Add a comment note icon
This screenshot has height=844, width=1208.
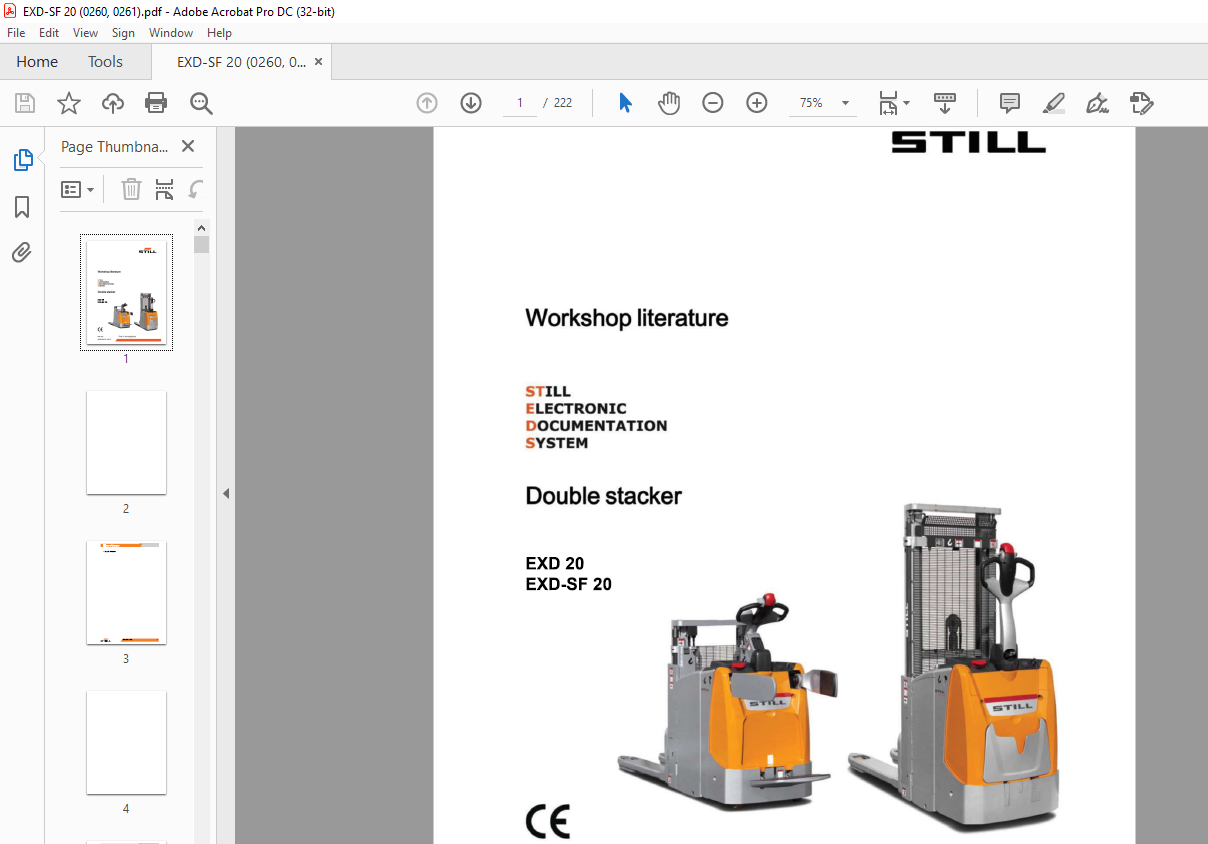tap(1010, 103)
